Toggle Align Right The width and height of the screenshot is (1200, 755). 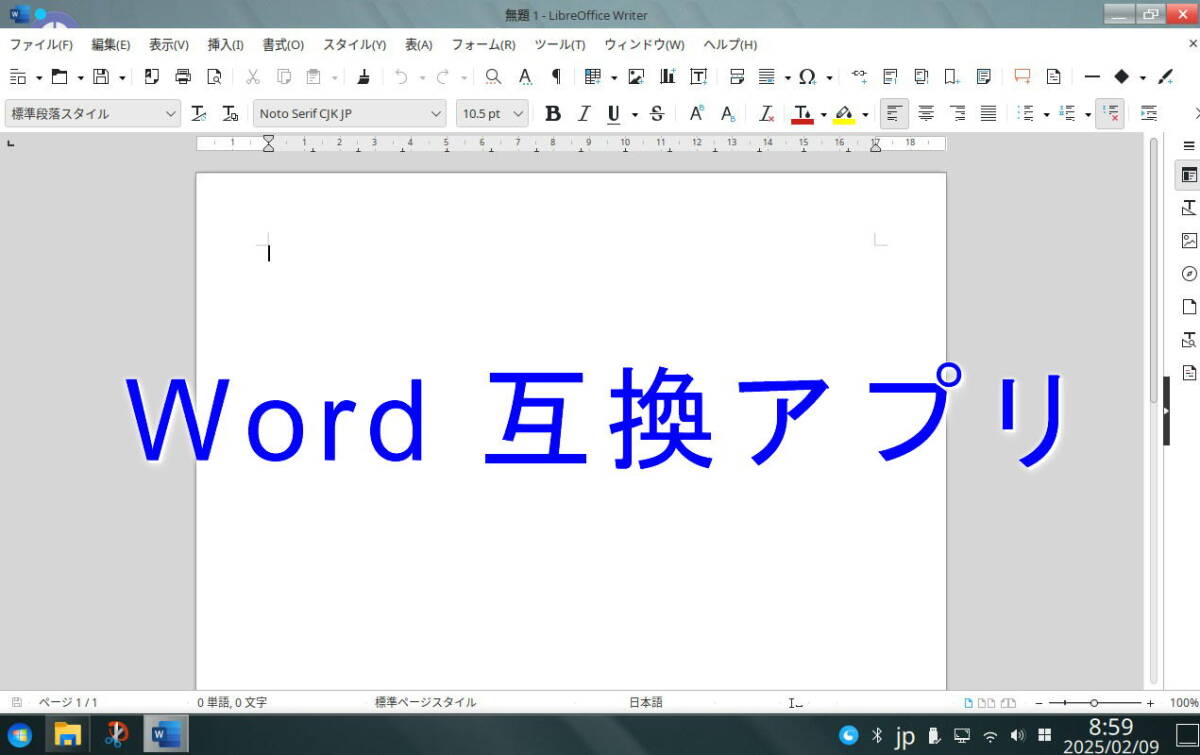957,113
